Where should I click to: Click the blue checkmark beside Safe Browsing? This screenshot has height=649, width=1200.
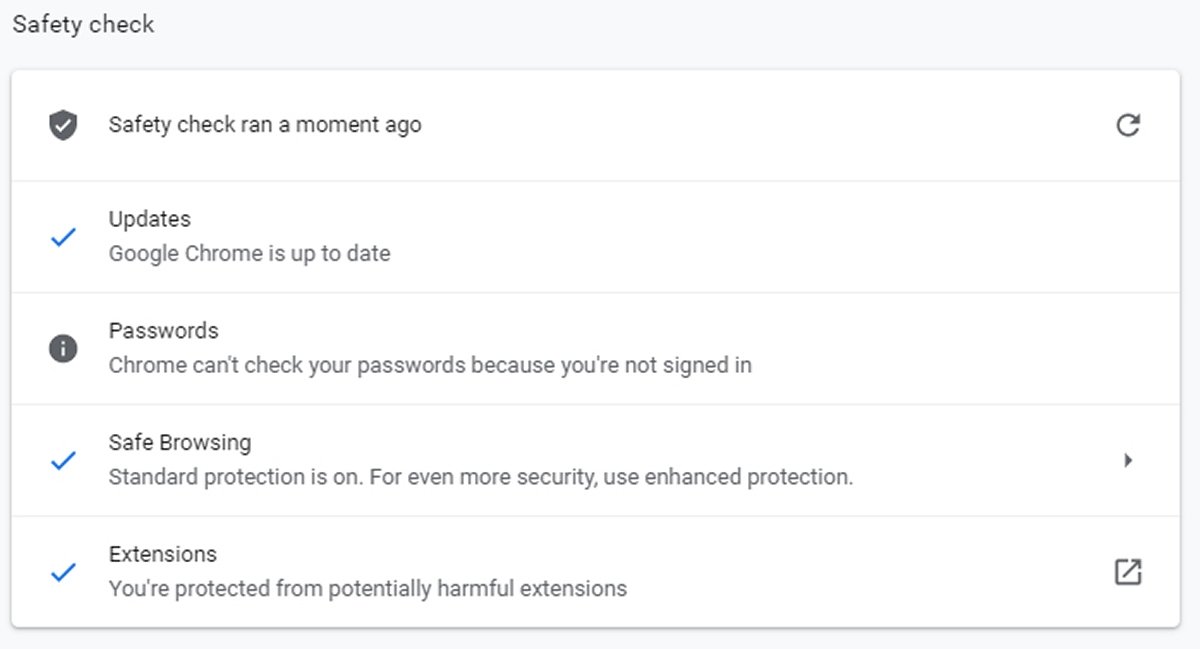pyautogui.click(x=63, y=461)
